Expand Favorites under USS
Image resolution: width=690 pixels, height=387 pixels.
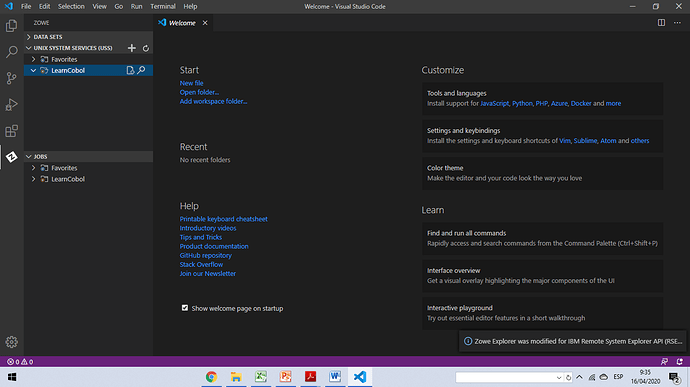click(x=33, y=59)
